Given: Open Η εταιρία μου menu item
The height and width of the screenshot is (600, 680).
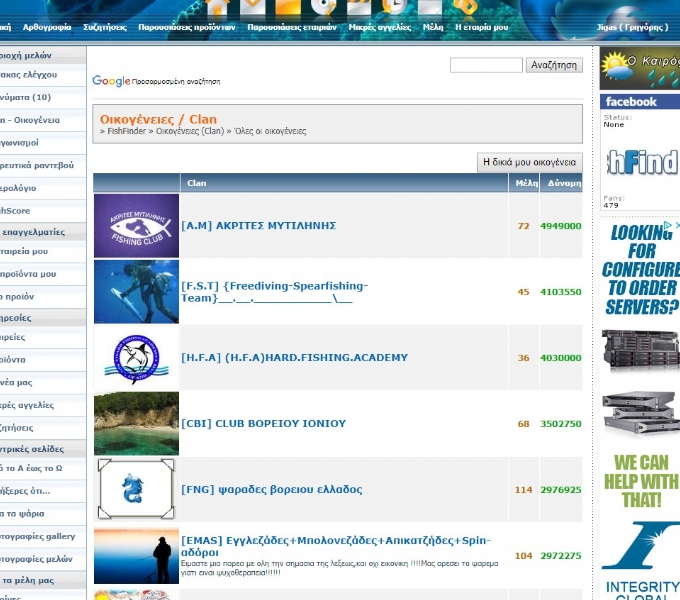Looking at the screenshot, I should point(481,27).
